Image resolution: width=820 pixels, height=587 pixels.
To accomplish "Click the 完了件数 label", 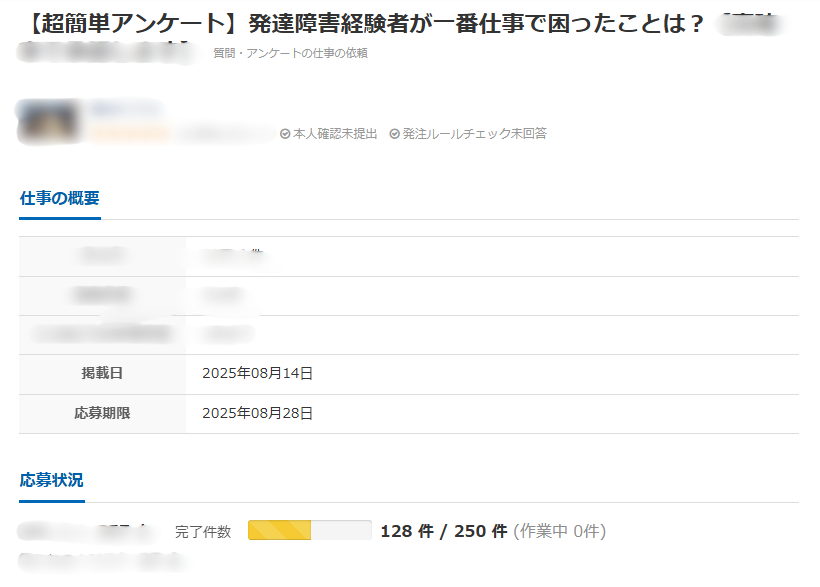I will (x=203, y=532).
